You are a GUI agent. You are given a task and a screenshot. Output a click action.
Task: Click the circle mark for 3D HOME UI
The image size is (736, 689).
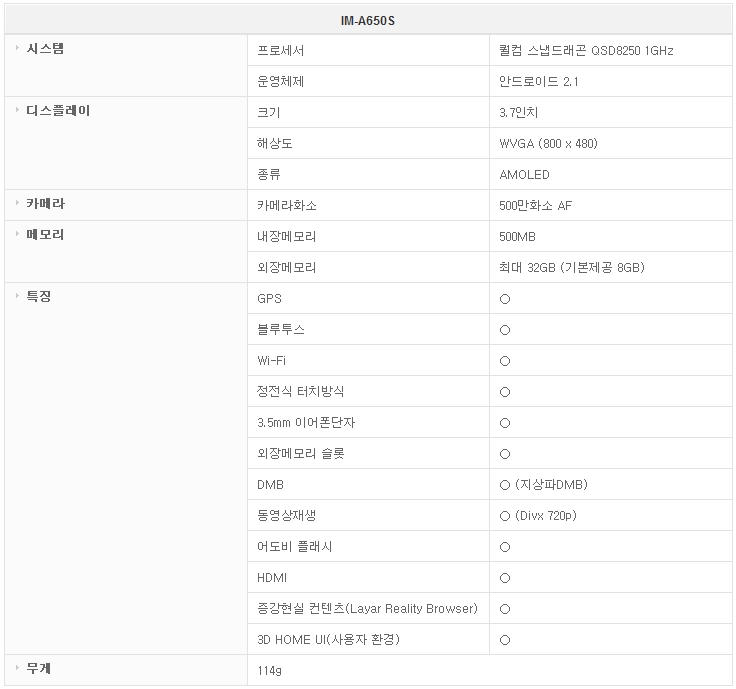click(505, 640)
